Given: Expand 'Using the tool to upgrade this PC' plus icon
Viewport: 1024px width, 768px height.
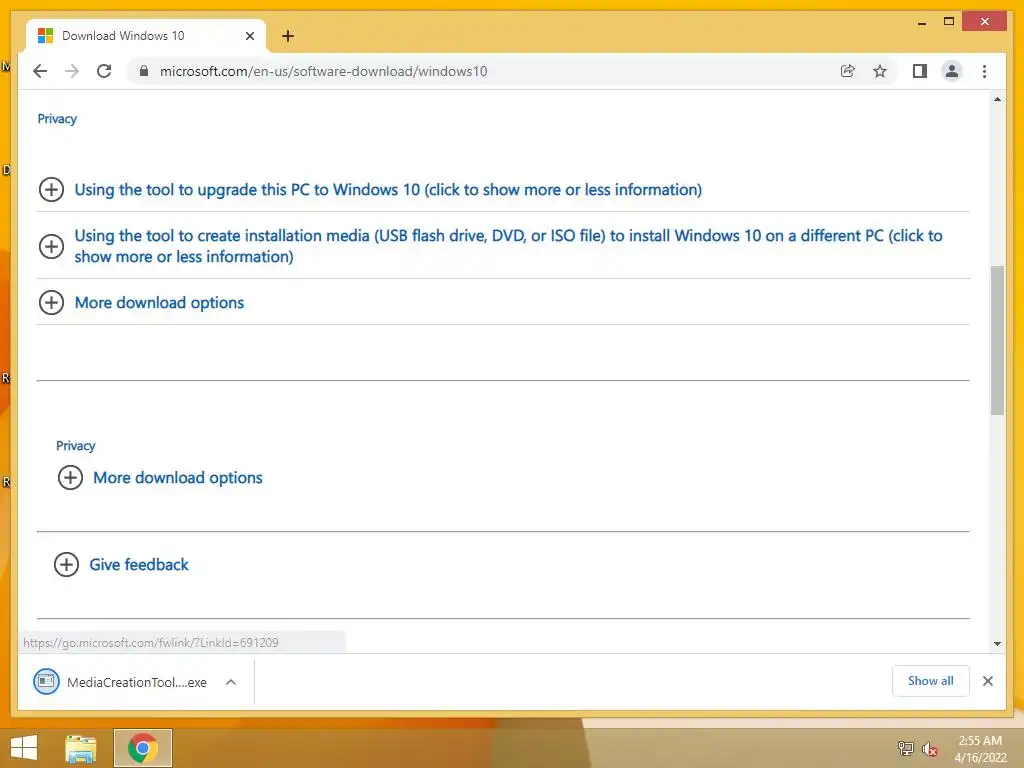Looking at the screenshot, I should pyautogui.click(x=51, y=189).
